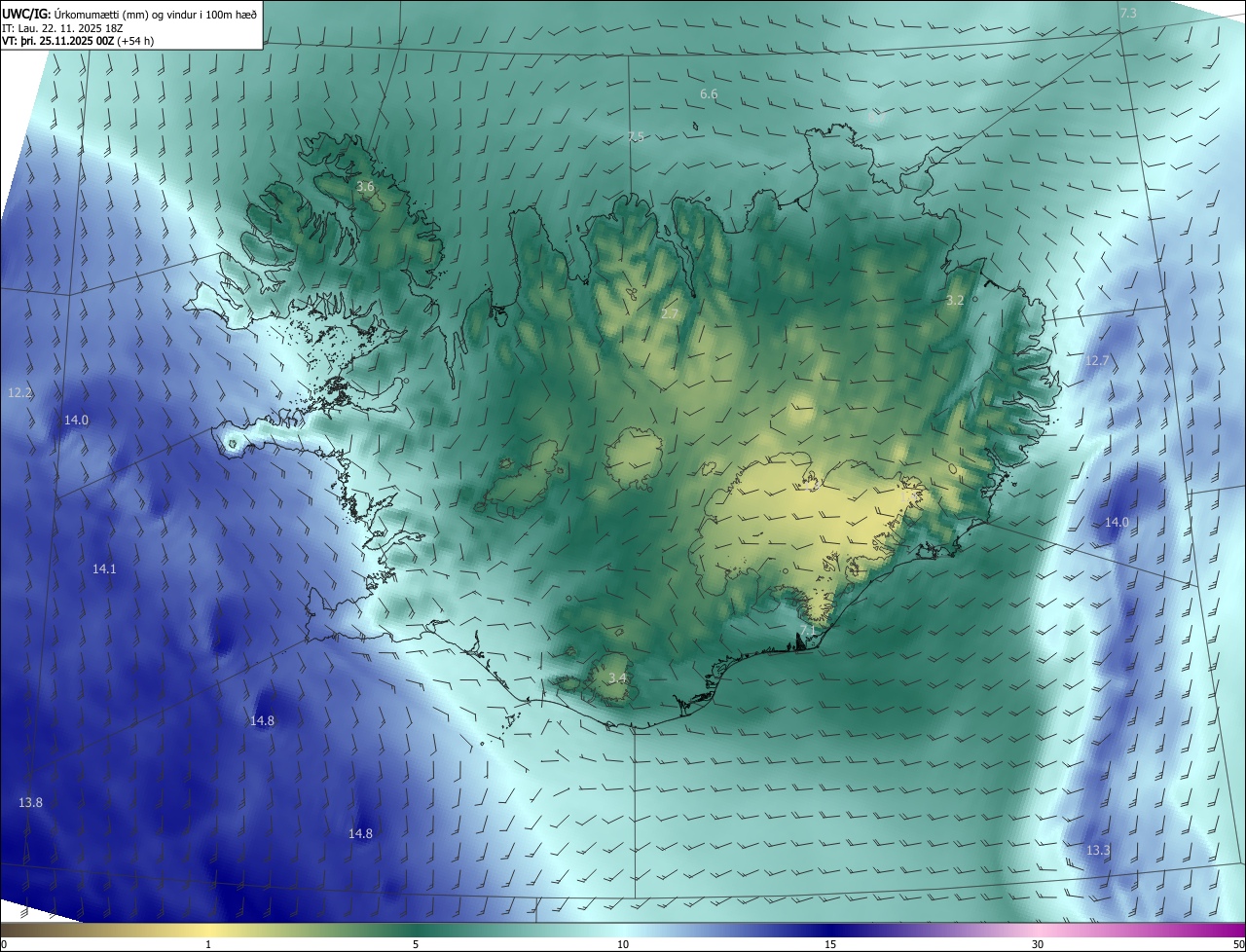Click the 13.8 precipitation value
This screenshot has width=1246, height=952.
pyautogui.click(x=30, y=803)
